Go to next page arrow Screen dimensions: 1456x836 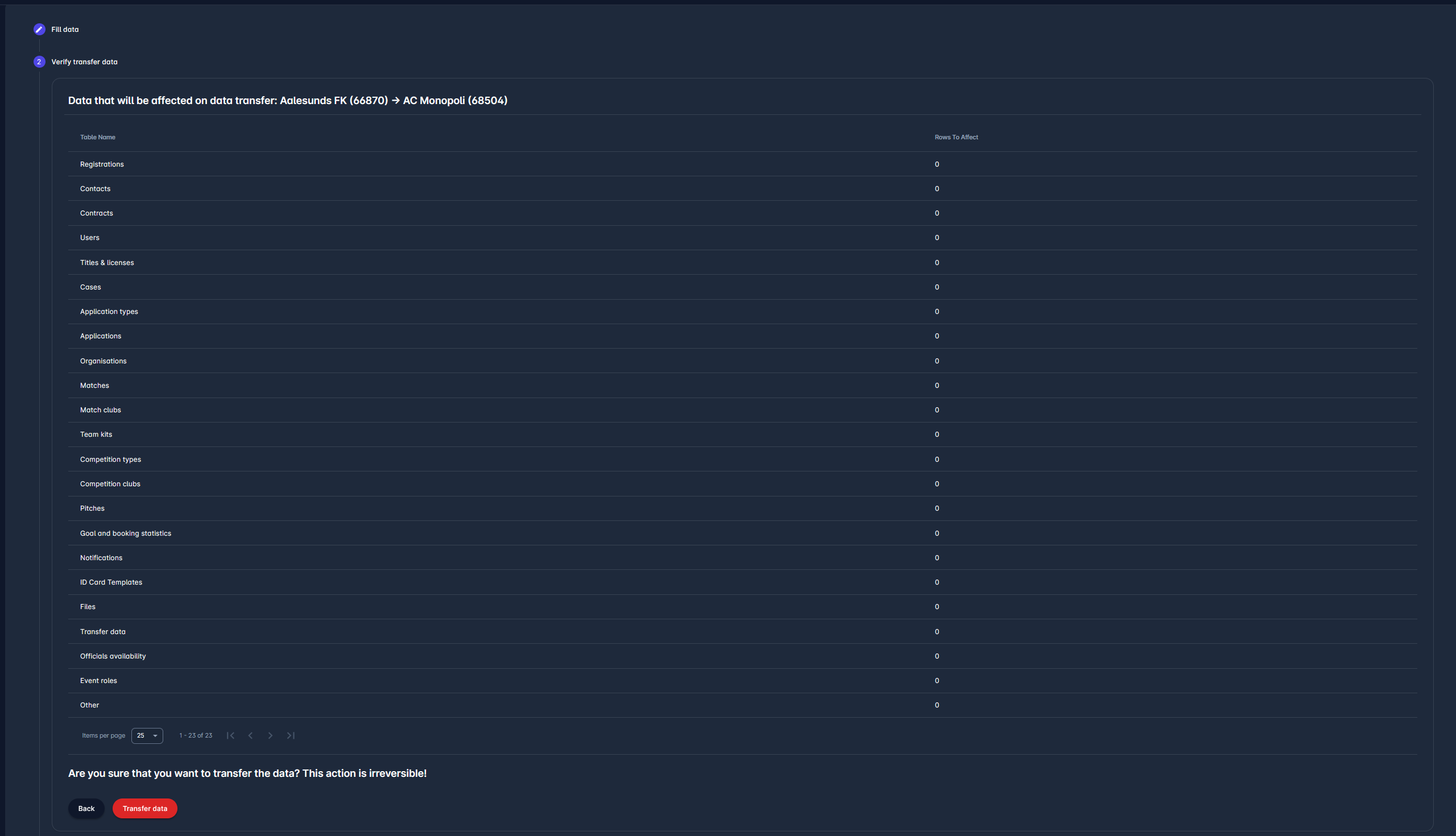click(x=270, y=735)
